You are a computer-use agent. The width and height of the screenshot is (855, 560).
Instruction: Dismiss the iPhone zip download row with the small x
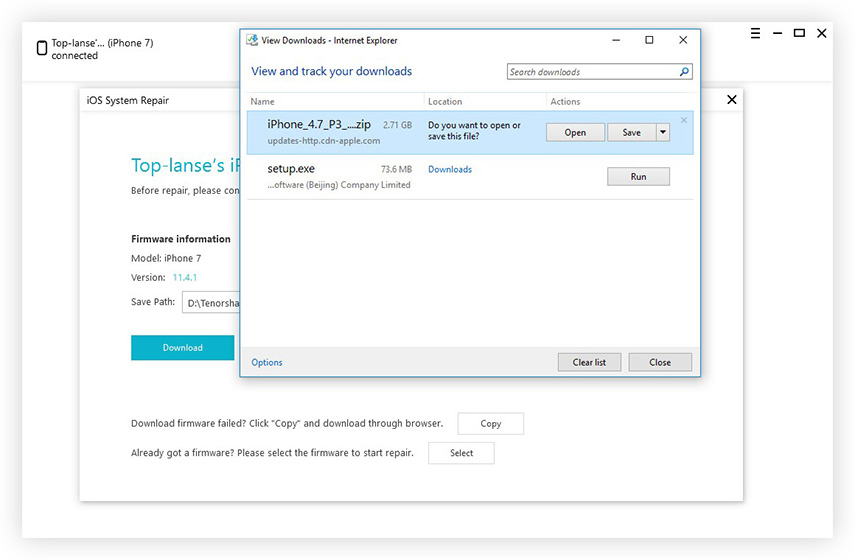click(684, 120)
